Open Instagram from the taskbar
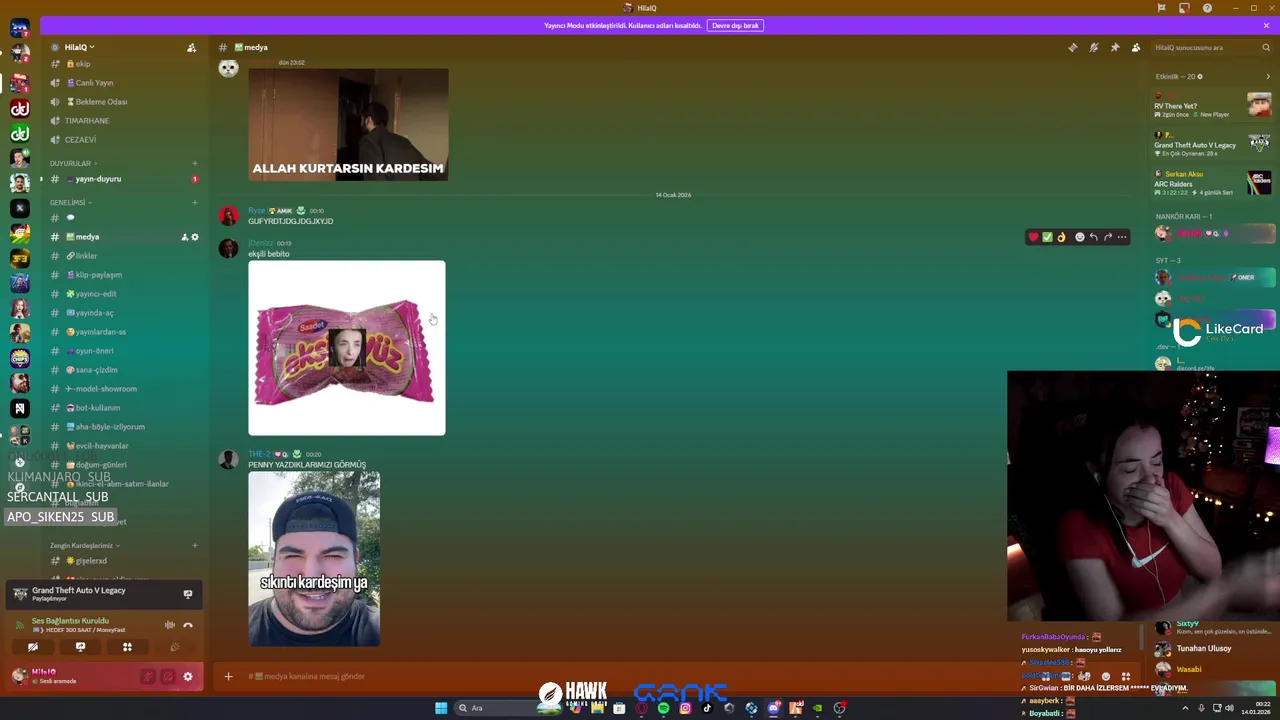The width and height of the screenshot is (1280, 720). point(685,708)
